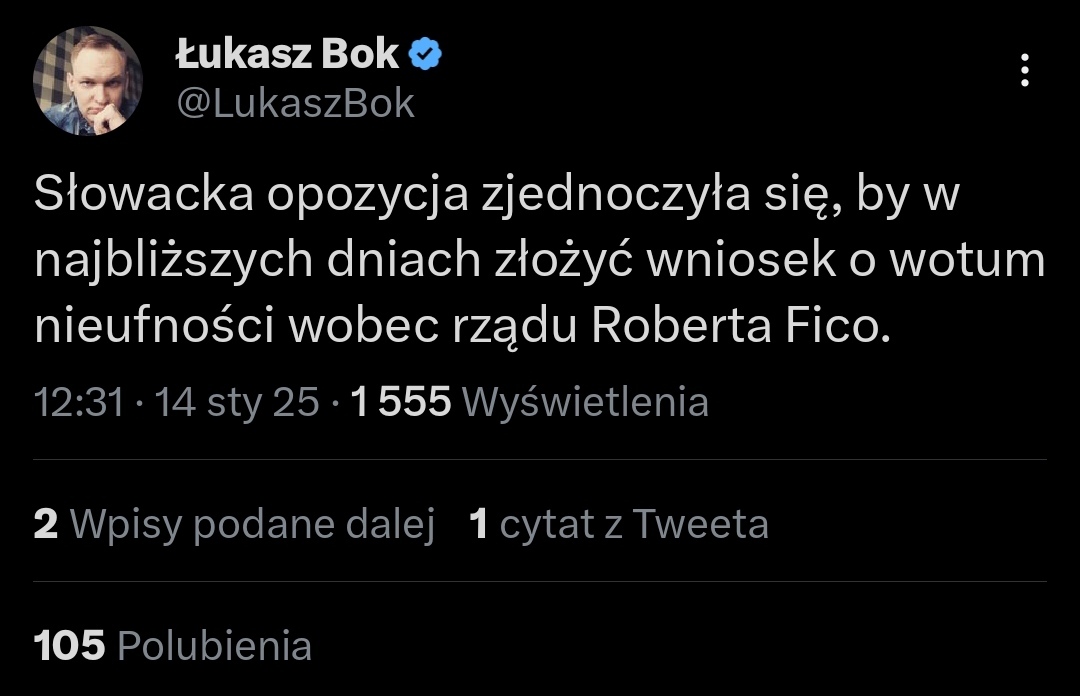Viewport: 1080px width, 696px height.
Task: Click the blue verified badge icon
Action: click(427, 55)
